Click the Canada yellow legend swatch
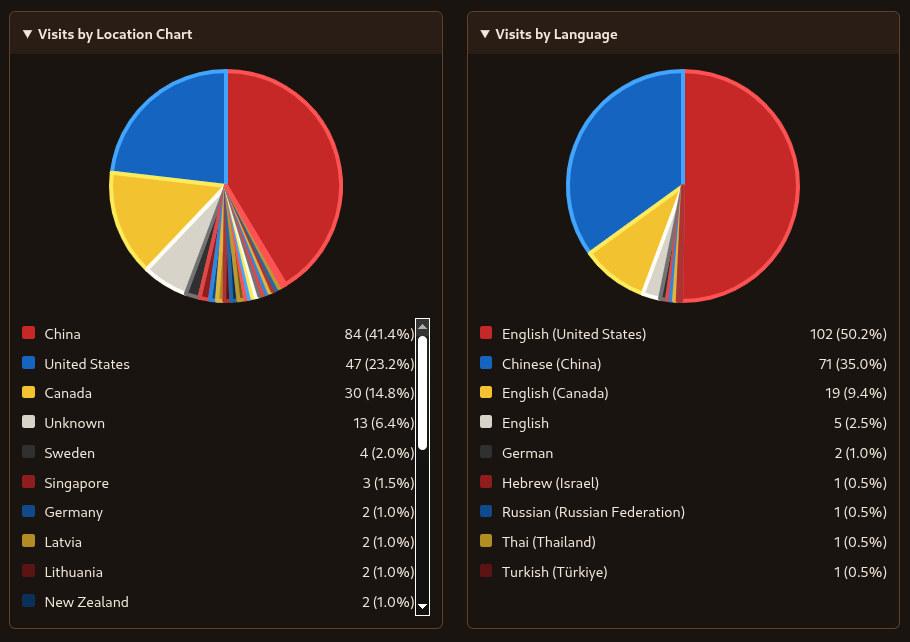 (x=28, y=392)
